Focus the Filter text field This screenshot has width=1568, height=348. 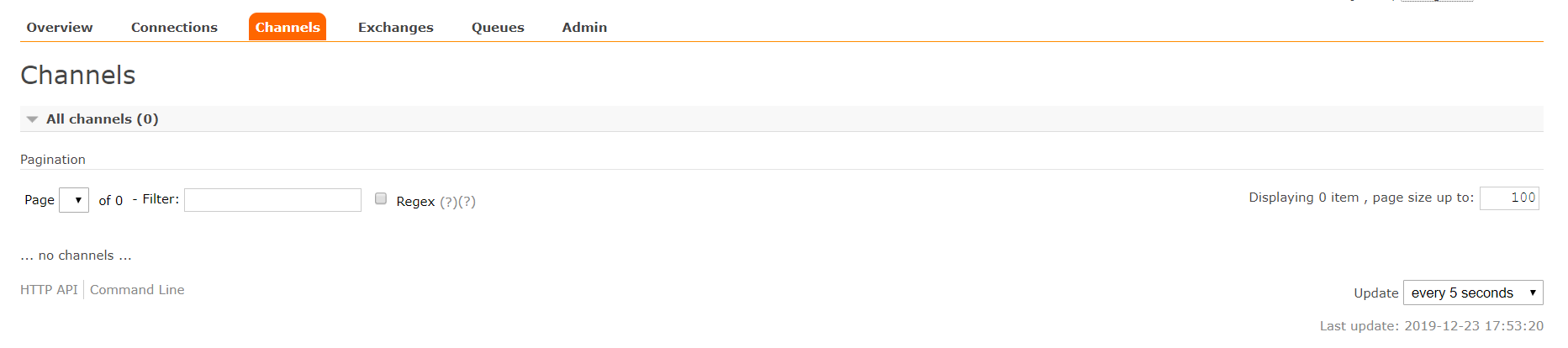(x=272, y=200)
